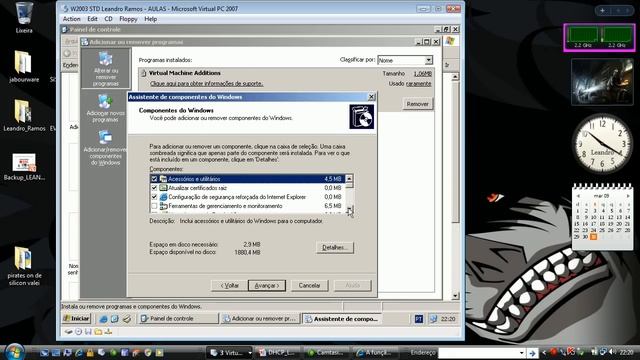
Task: Click the padlock icon in Vista quick launch
Action: pyautogui.click(x=90, y=352)
